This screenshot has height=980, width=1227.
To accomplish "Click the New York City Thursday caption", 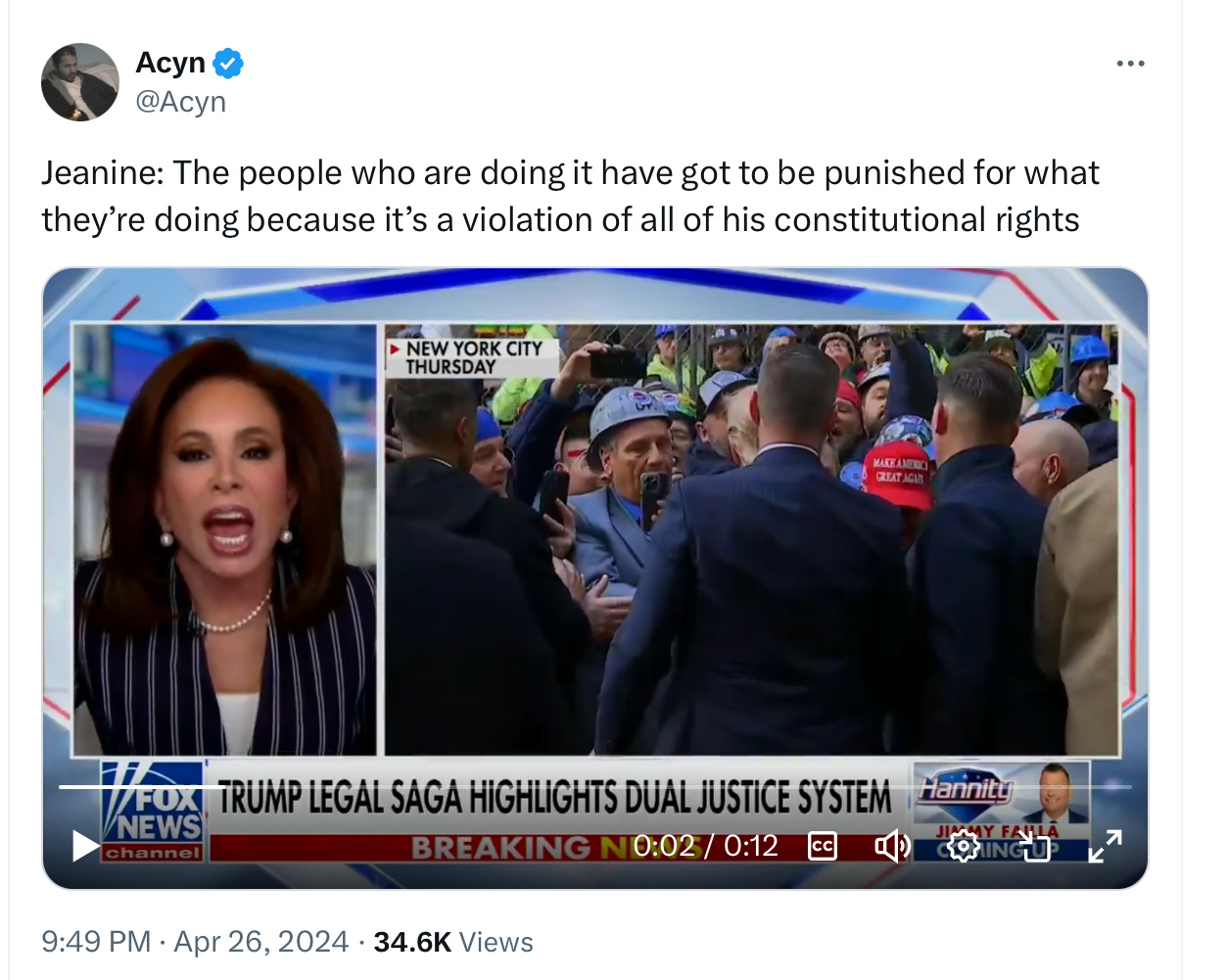I will pos(473,358).
